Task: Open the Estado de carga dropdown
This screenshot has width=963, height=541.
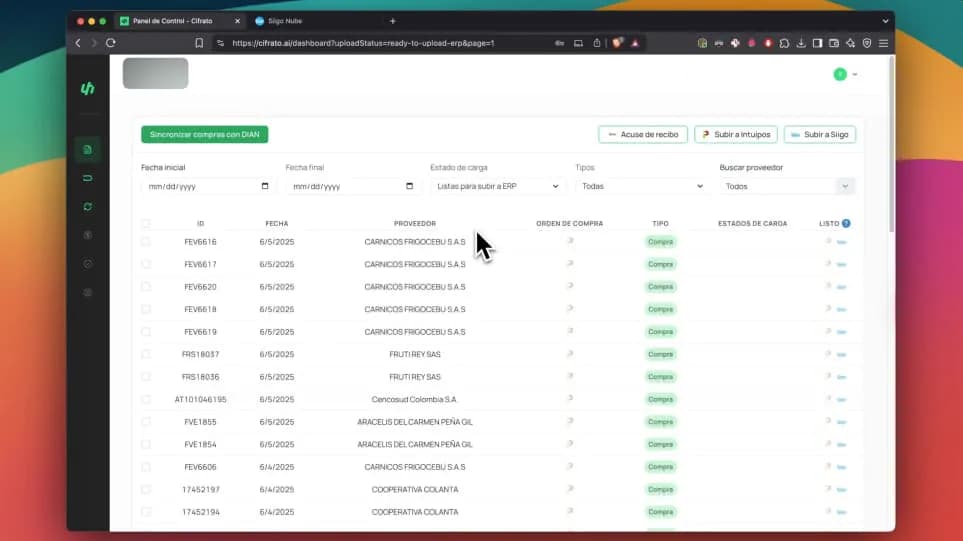Action: pos(498,186)
